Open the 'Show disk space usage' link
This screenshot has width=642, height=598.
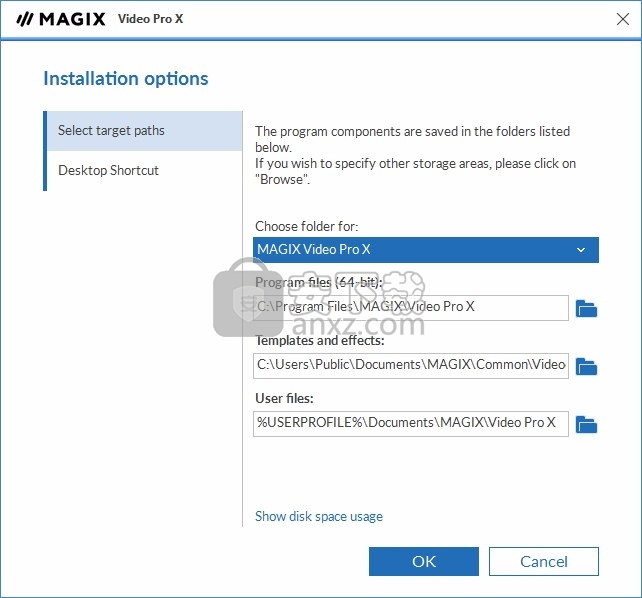(x=319, y=517)
